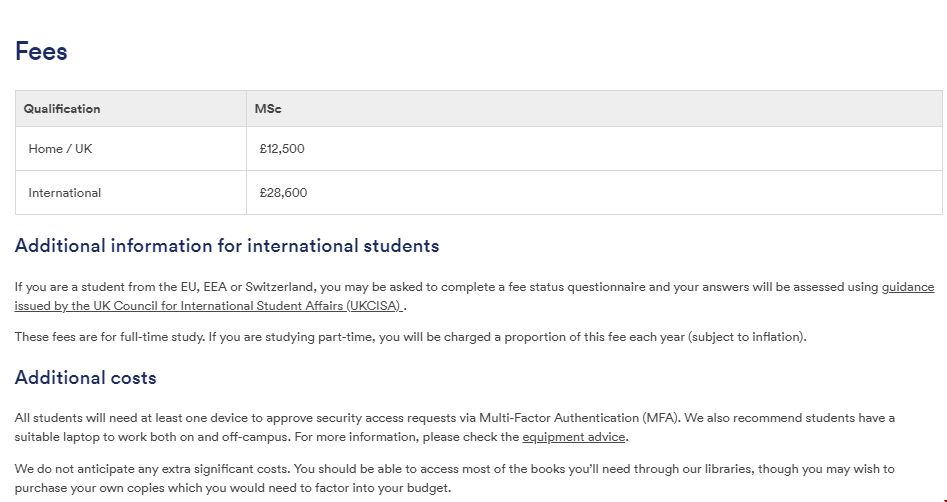Click the £28,600 fee value
The image size is (947, 502).
pos(283,193)
